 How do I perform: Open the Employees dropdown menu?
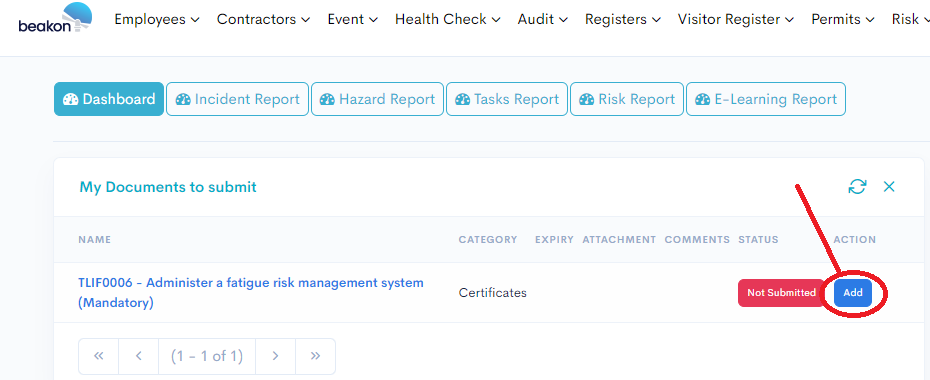coord(157,19)
